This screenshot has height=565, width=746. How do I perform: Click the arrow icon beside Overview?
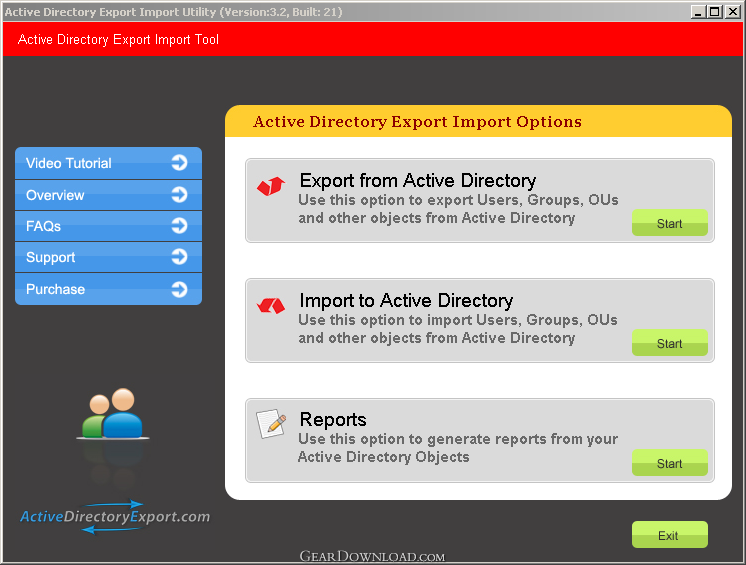coord(179,195)
